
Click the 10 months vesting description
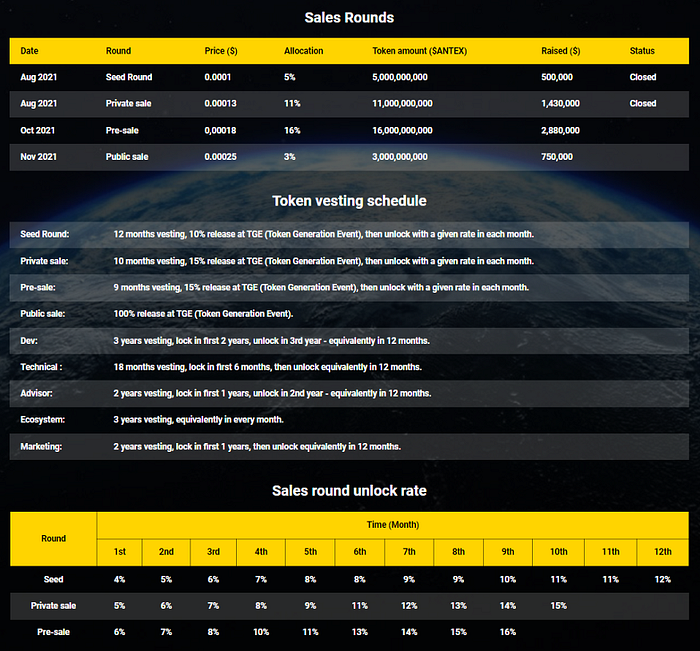pyautogui.click(x=324, y=261)
